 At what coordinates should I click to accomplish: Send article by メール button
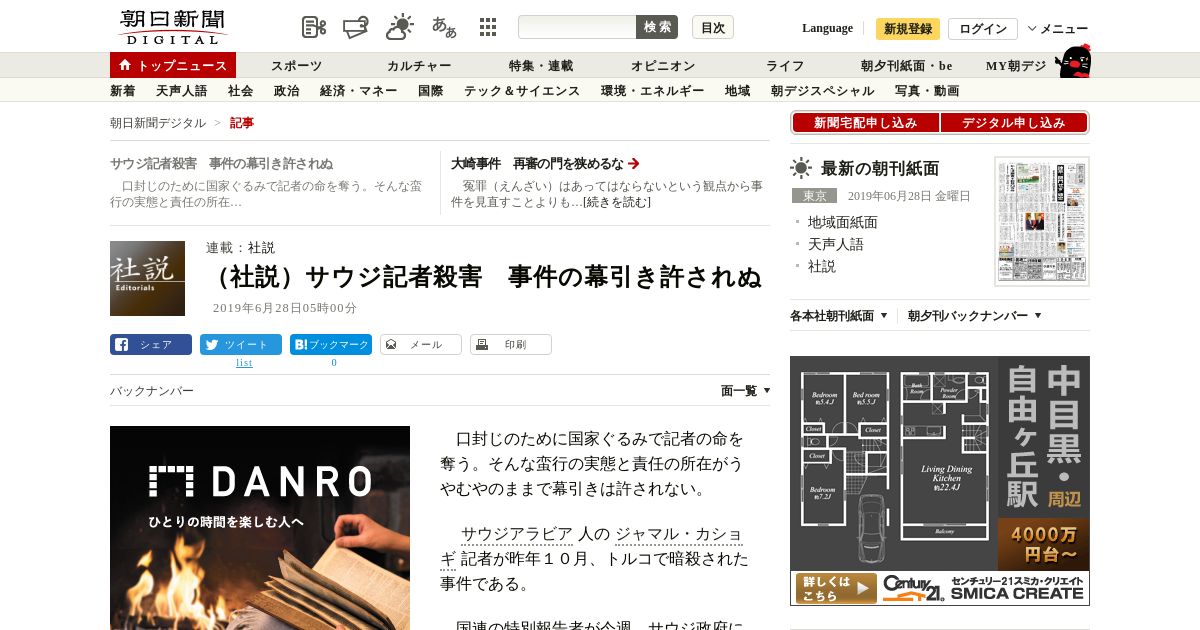click(x=421, y=345)
